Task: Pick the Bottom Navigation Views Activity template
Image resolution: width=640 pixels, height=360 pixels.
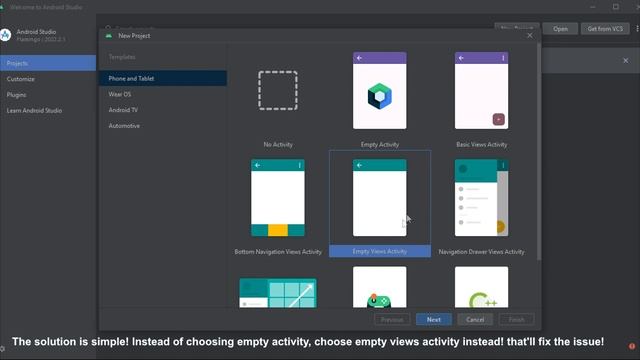Action: (x=278, y=198)
